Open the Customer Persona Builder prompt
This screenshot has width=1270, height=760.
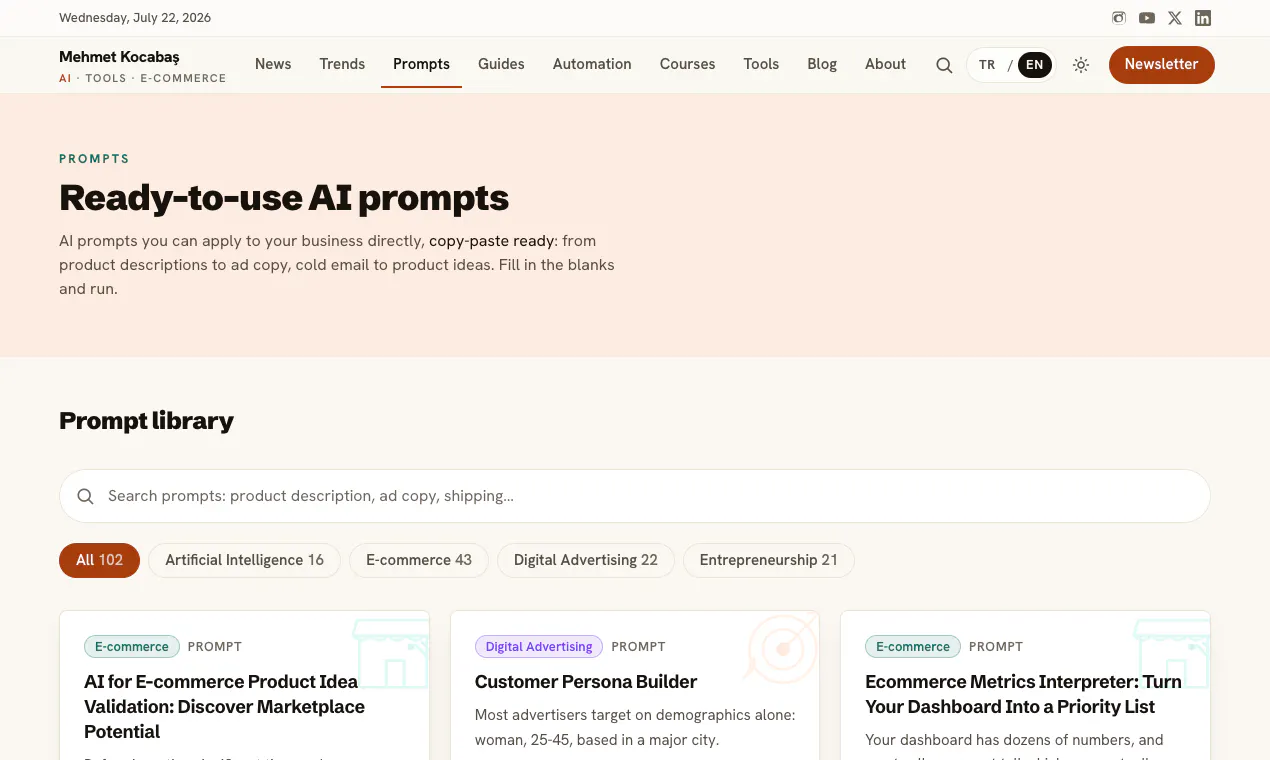click(x=585, y=682)
